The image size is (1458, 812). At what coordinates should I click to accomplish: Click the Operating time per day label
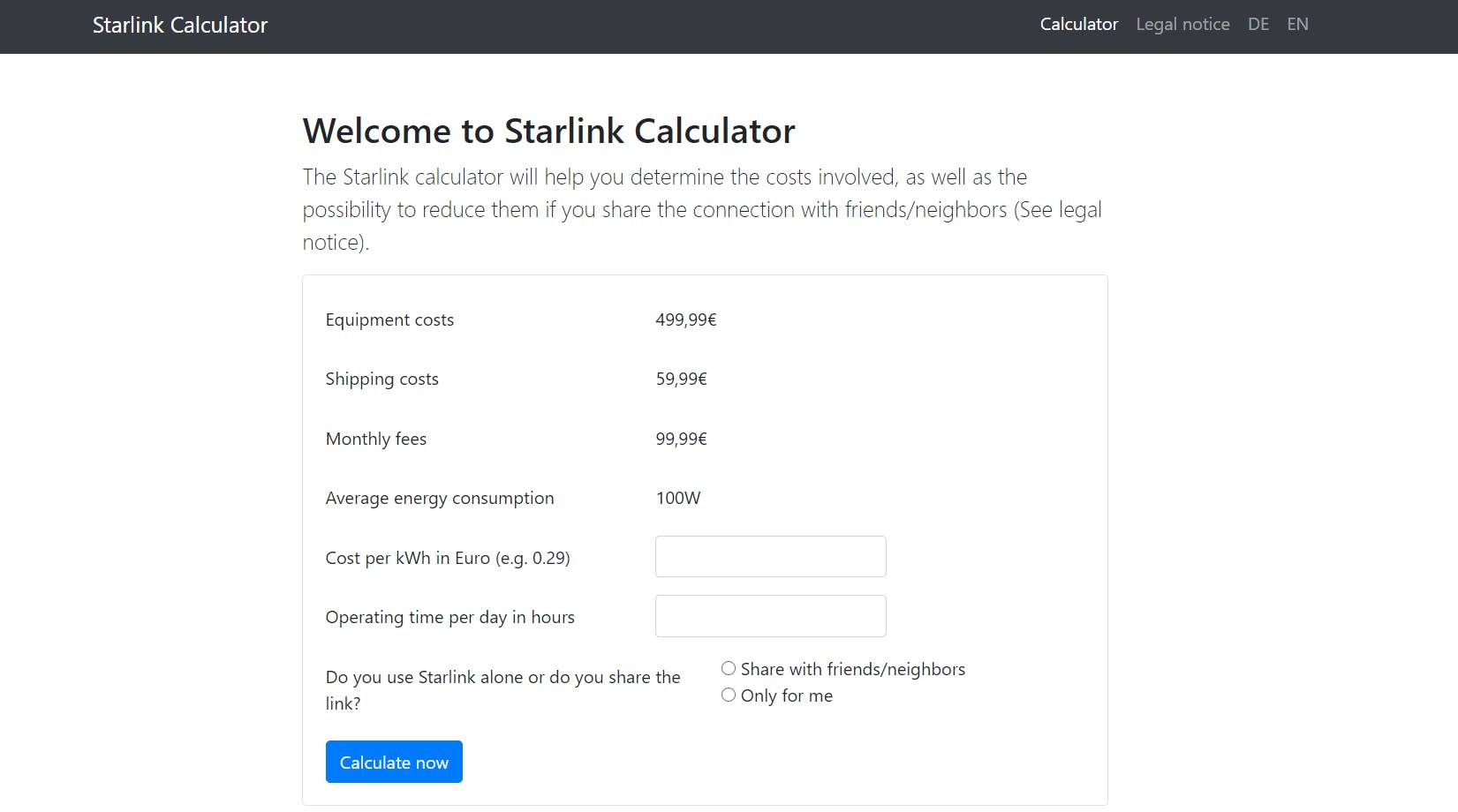click(x=450, y=617)
